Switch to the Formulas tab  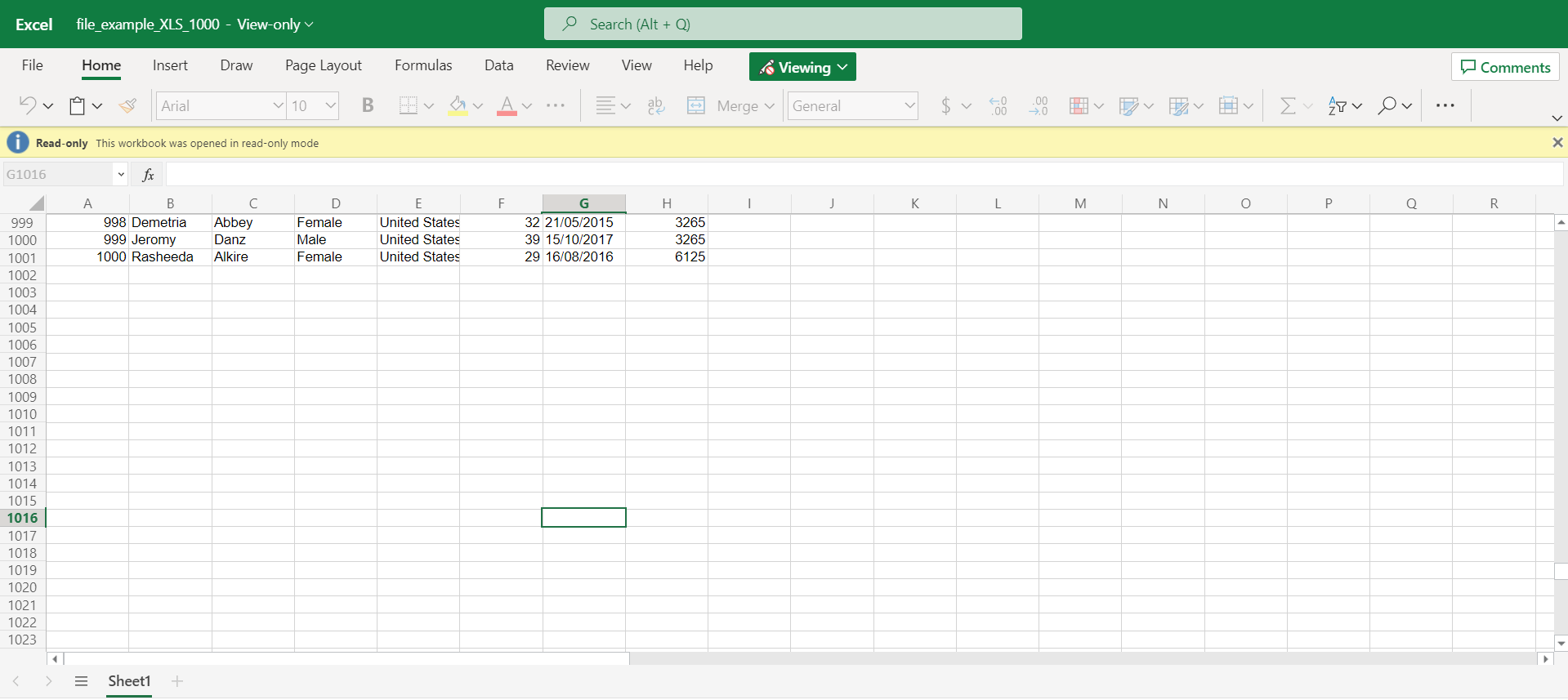click(x=423, y=65)
